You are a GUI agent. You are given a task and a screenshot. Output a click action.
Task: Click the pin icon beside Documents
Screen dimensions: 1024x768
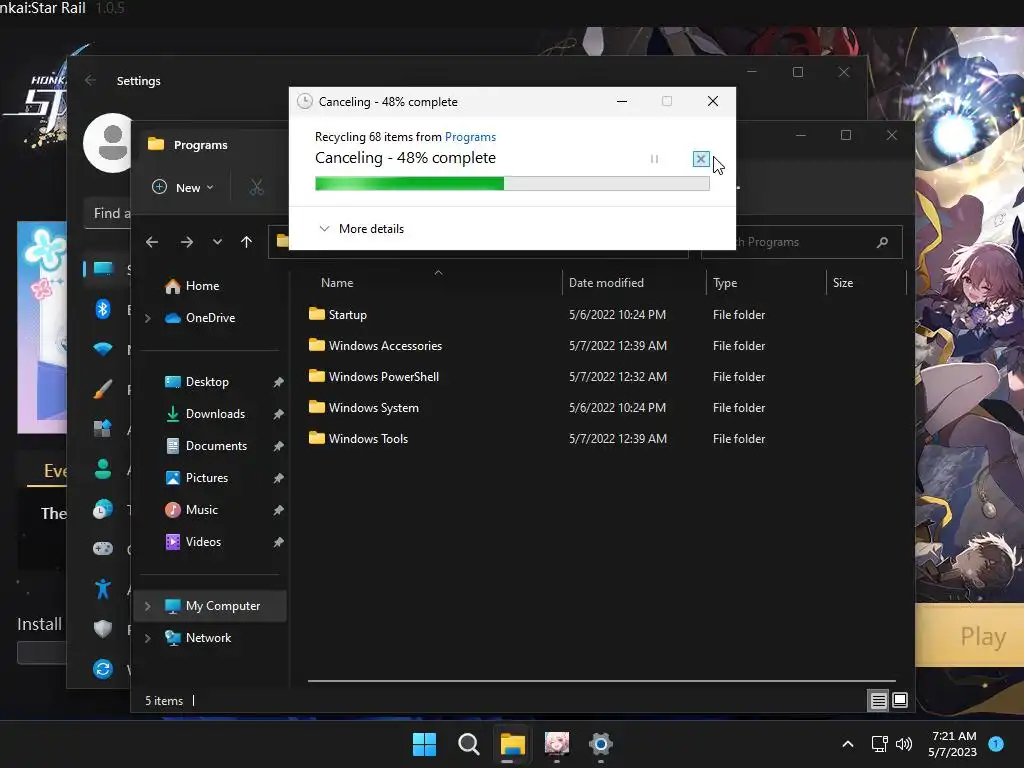tap(278, 446)
